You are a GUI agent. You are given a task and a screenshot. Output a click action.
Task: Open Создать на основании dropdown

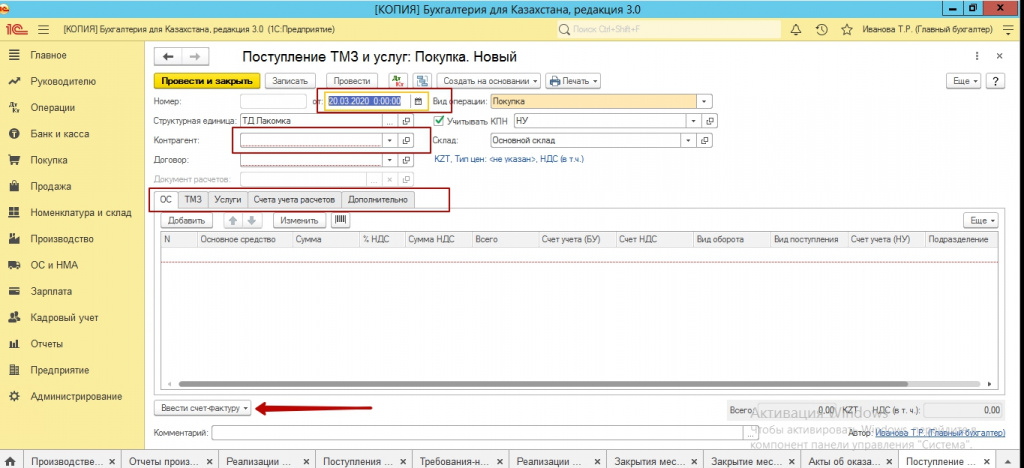coord(489,81)
